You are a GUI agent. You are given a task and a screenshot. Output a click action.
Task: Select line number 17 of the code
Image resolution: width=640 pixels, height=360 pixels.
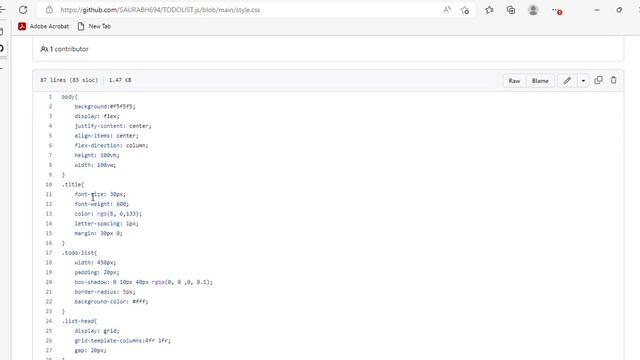[x=49, y=253]
